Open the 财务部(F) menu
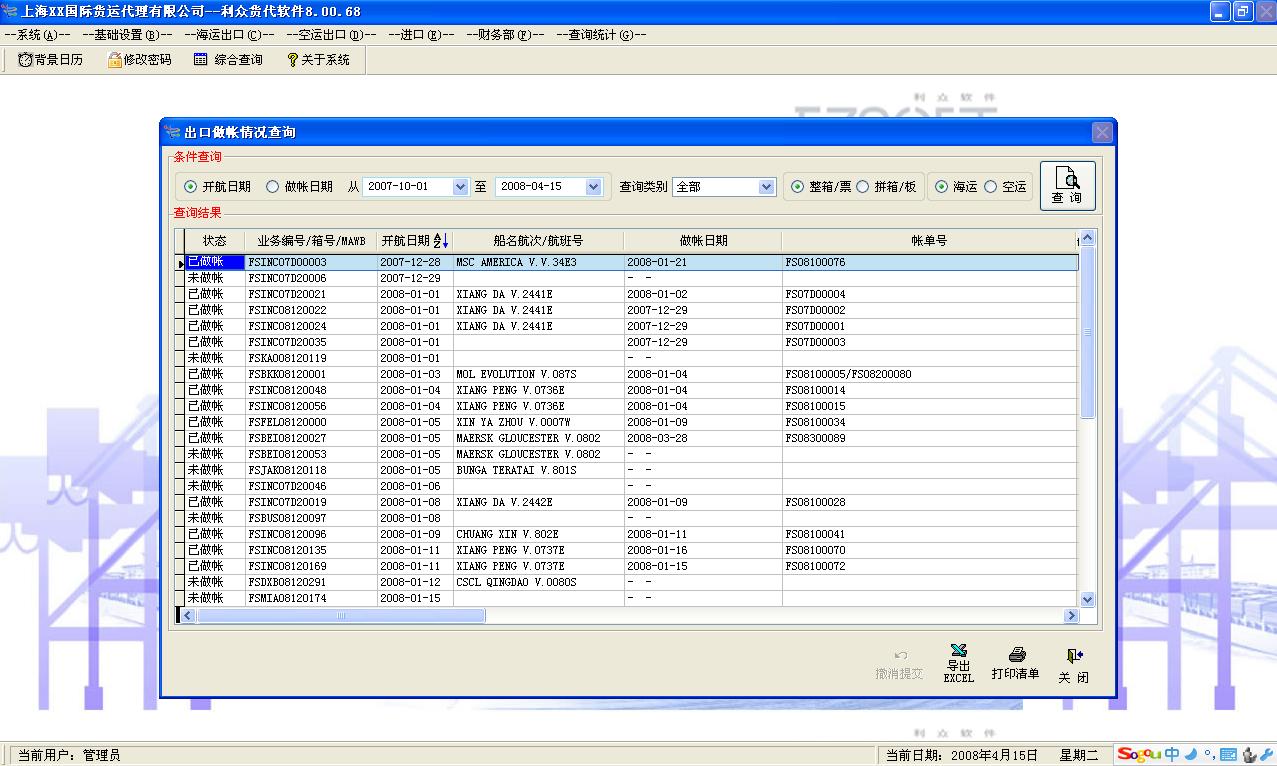Screen dimensions: 1277x766 (x=505, y=34)
